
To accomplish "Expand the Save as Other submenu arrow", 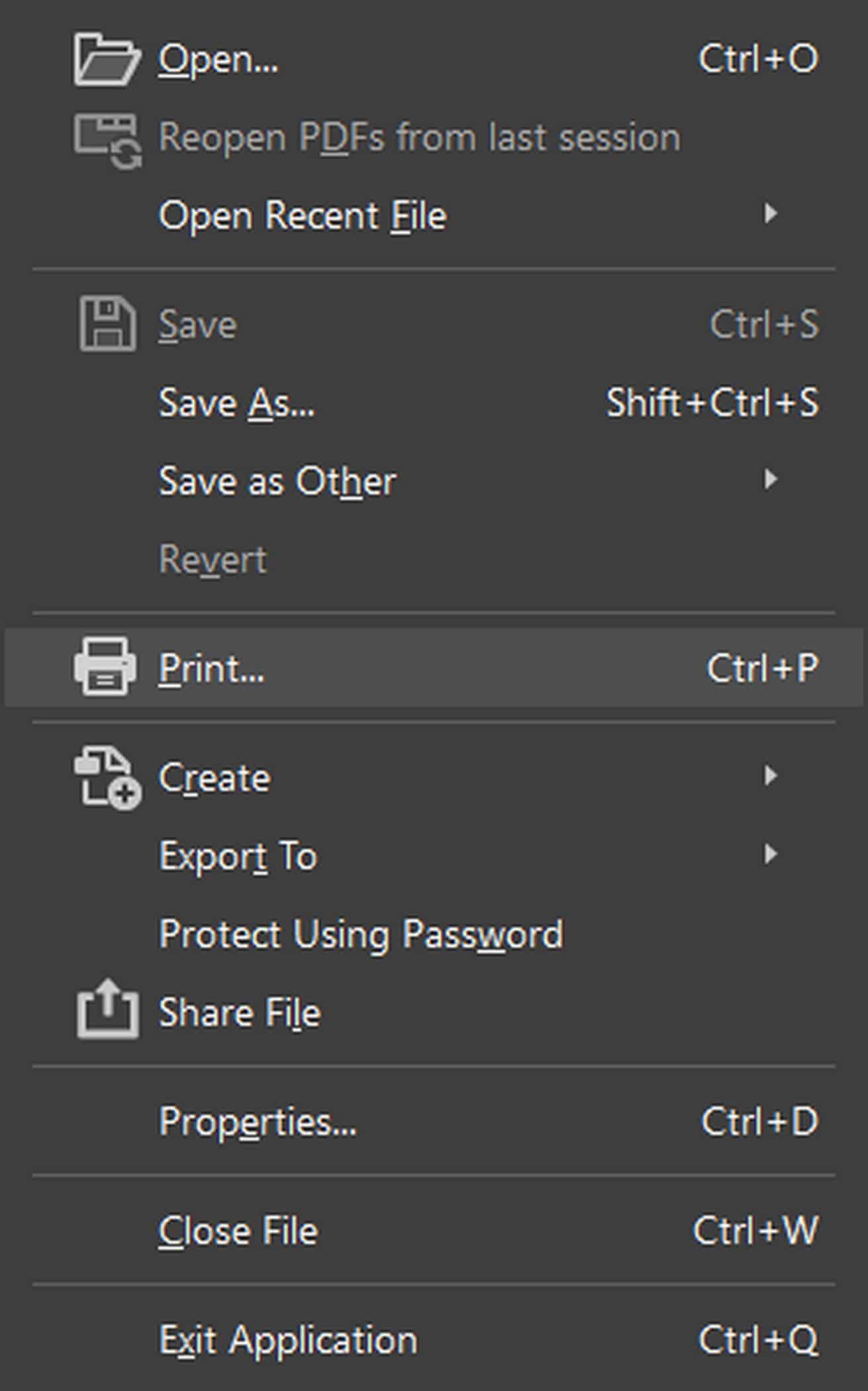I will [x=770, y=479].
